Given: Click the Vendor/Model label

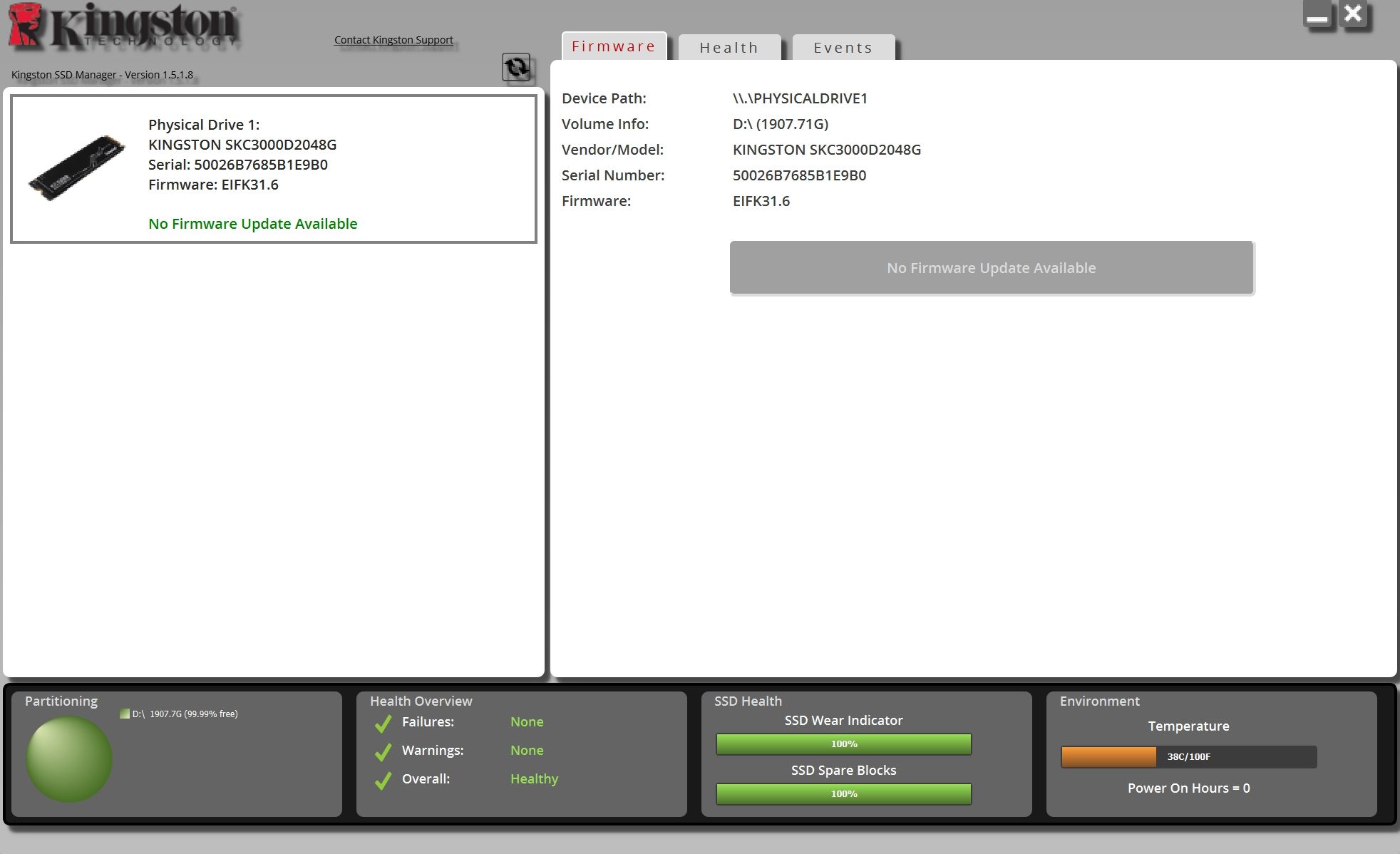Looking at the screenshot, I should point(612,150).
